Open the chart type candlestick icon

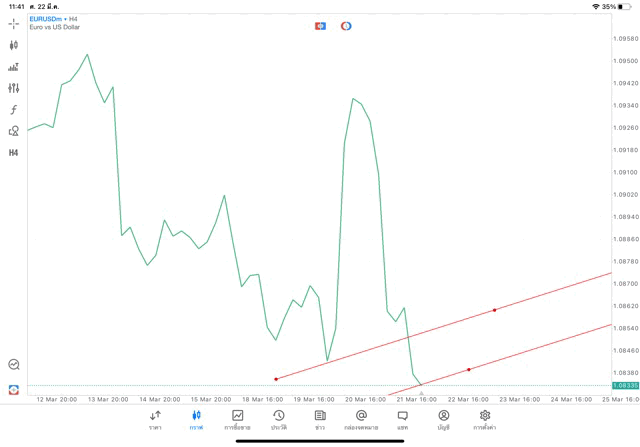coord(14,45)
